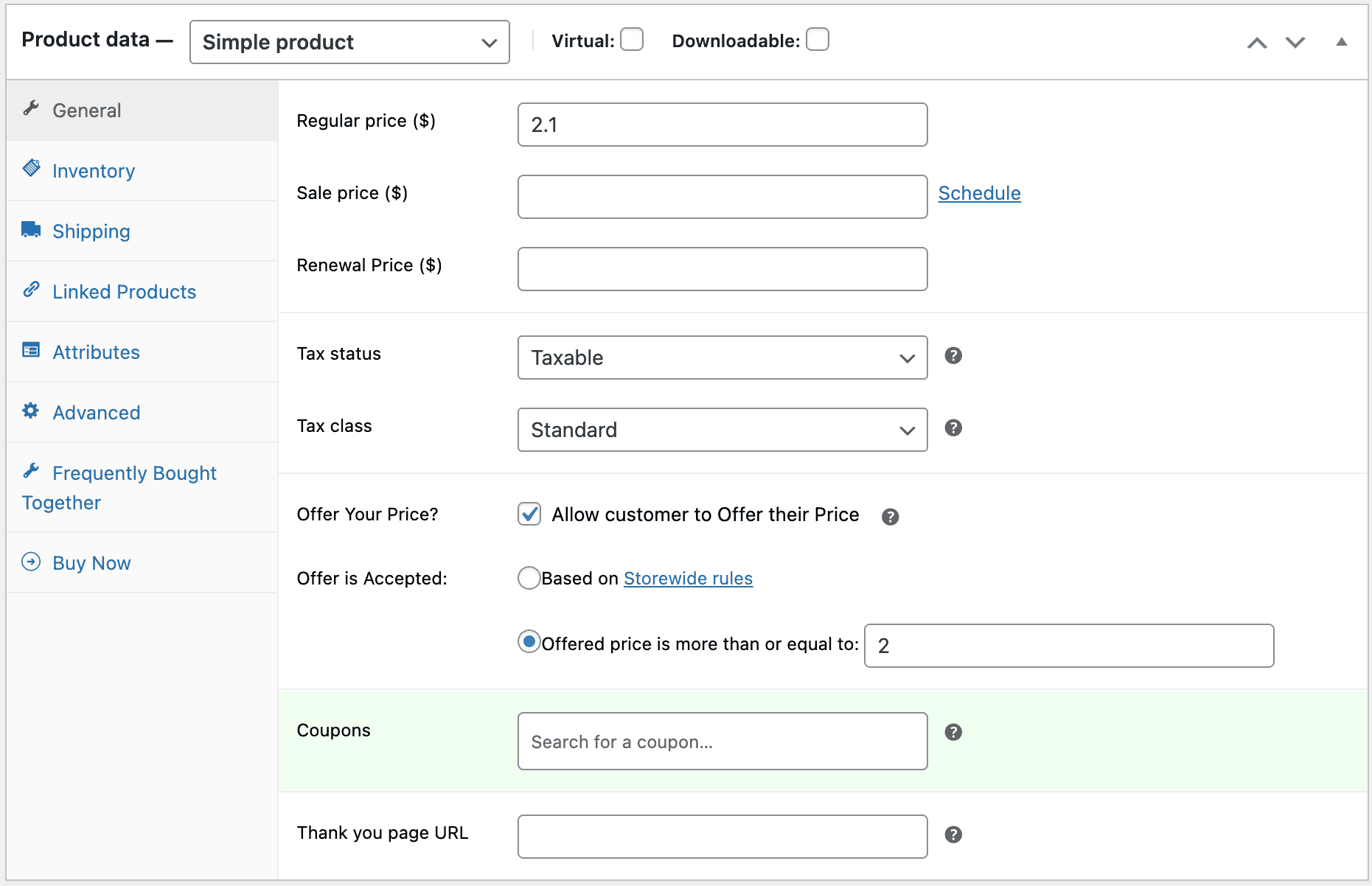1372x886 pixels.
Task: Click the Tax status help icon
Action: click(x=953, y=356)
